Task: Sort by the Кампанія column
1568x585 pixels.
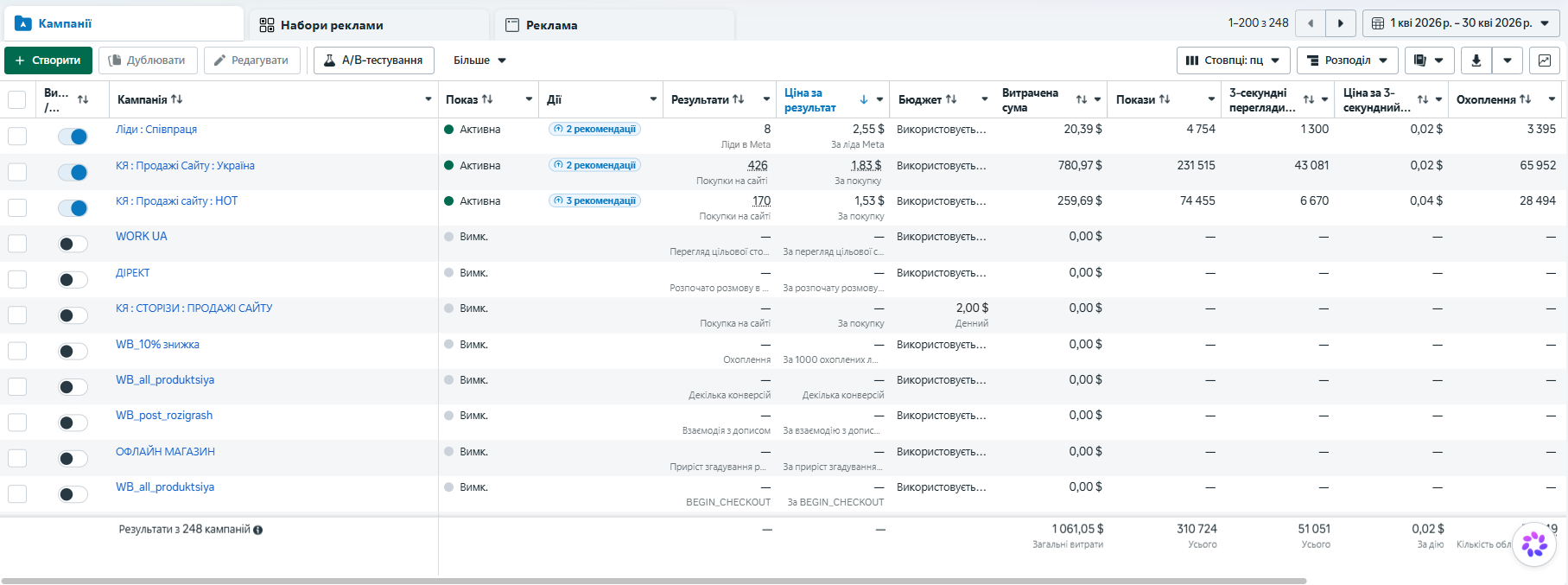Action: pos(176,99)
